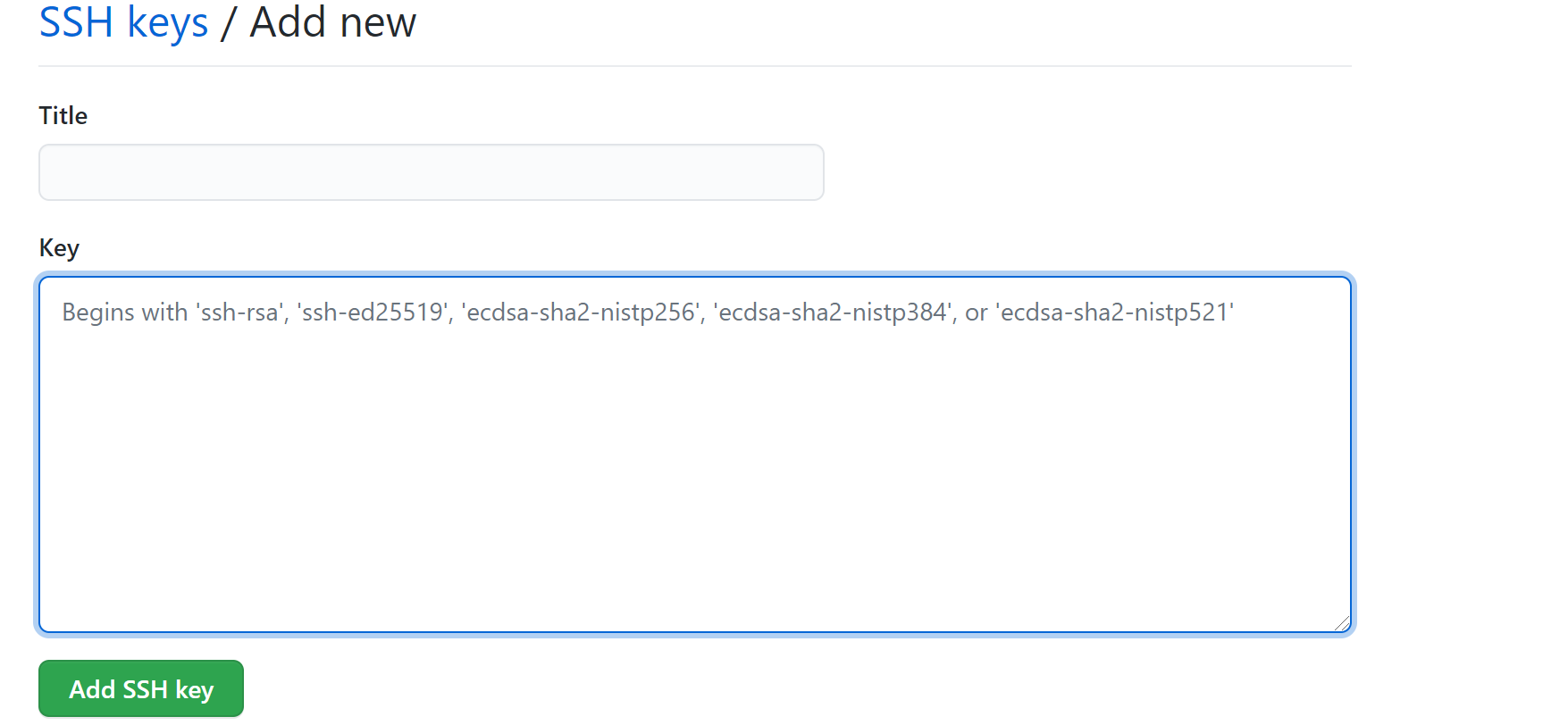Click the word 'keys' in the blue breadcrumb
Viewport: 1568px width, 725px height.
[167, 24]
